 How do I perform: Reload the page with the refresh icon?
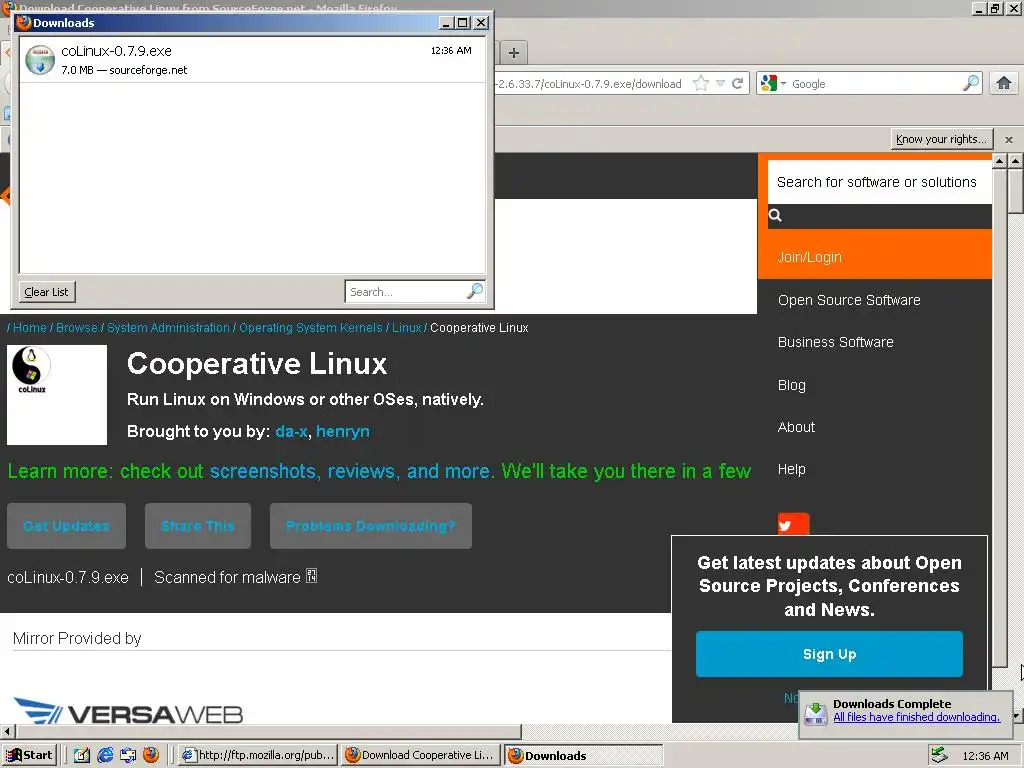click(x=737, y=84)
